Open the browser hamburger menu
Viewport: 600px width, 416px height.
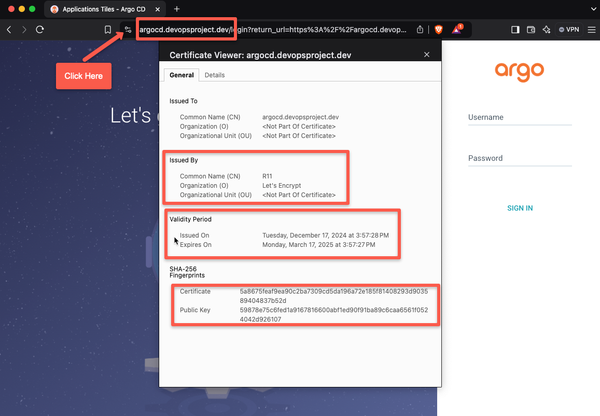click(589, 30)
